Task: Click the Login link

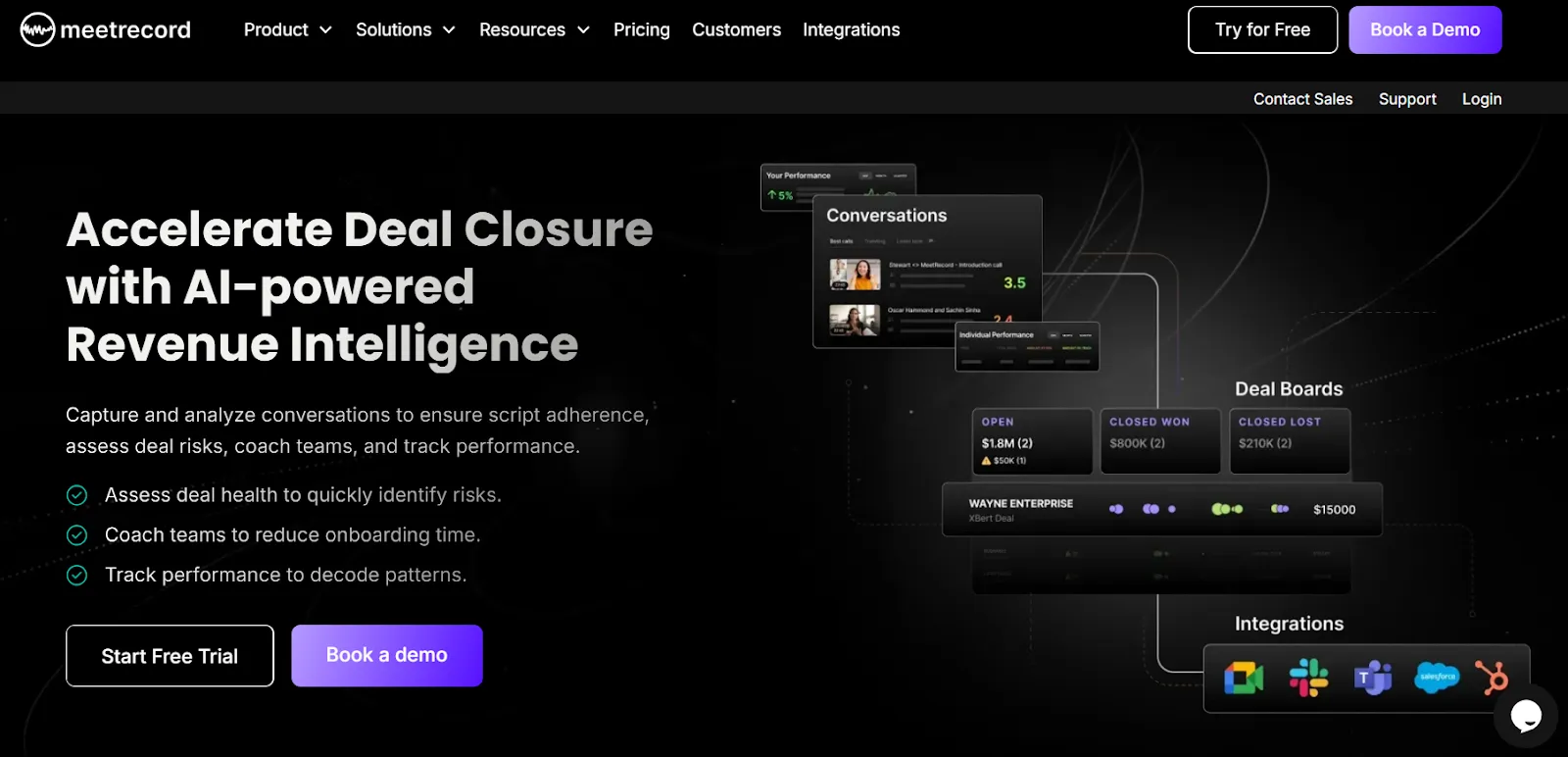Action: 1482,99
